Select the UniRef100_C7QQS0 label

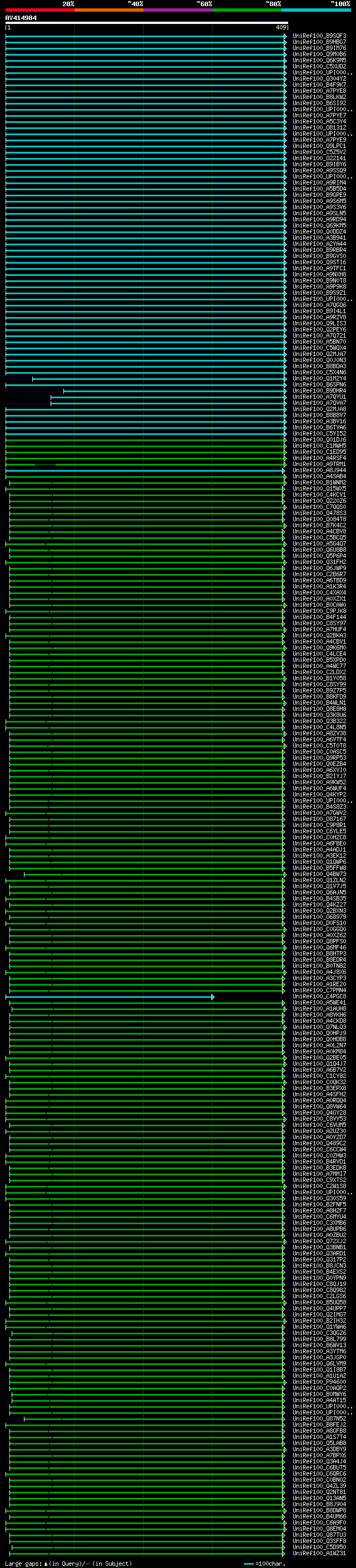point(319,507)
